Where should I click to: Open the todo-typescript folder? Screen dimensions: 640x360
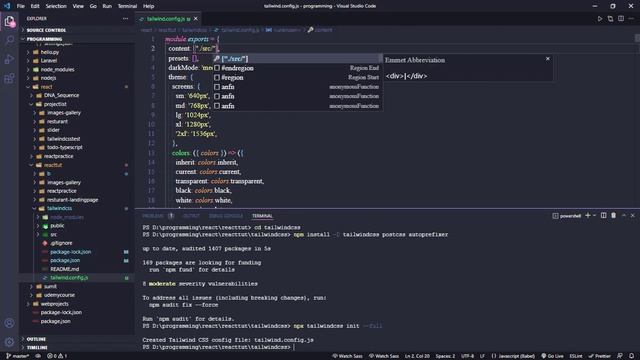pos(64,147)
